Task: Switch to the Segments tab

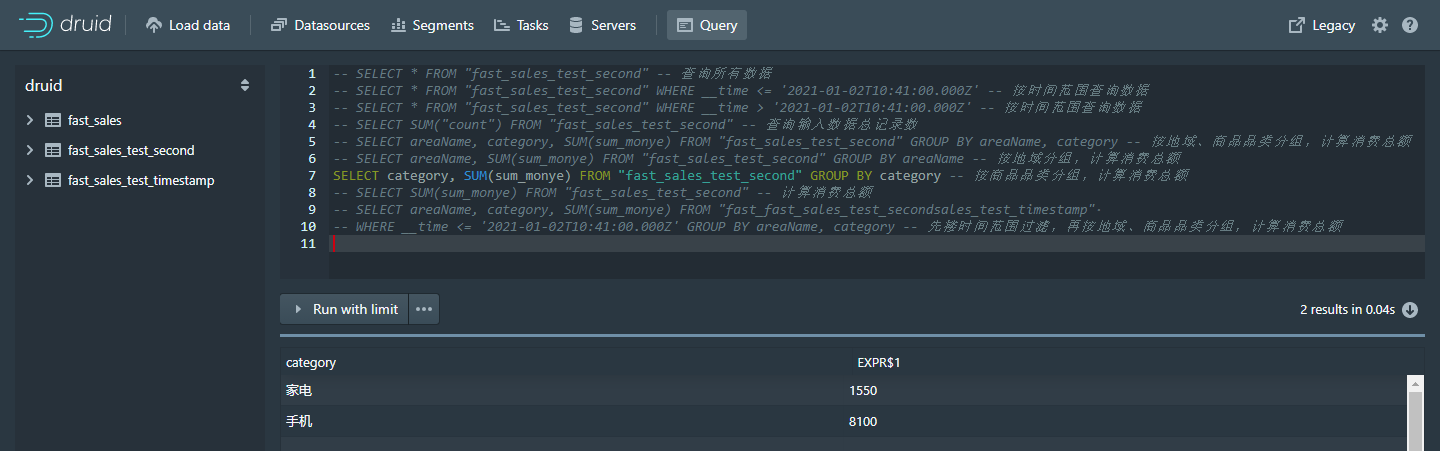Action: [432, 25]
